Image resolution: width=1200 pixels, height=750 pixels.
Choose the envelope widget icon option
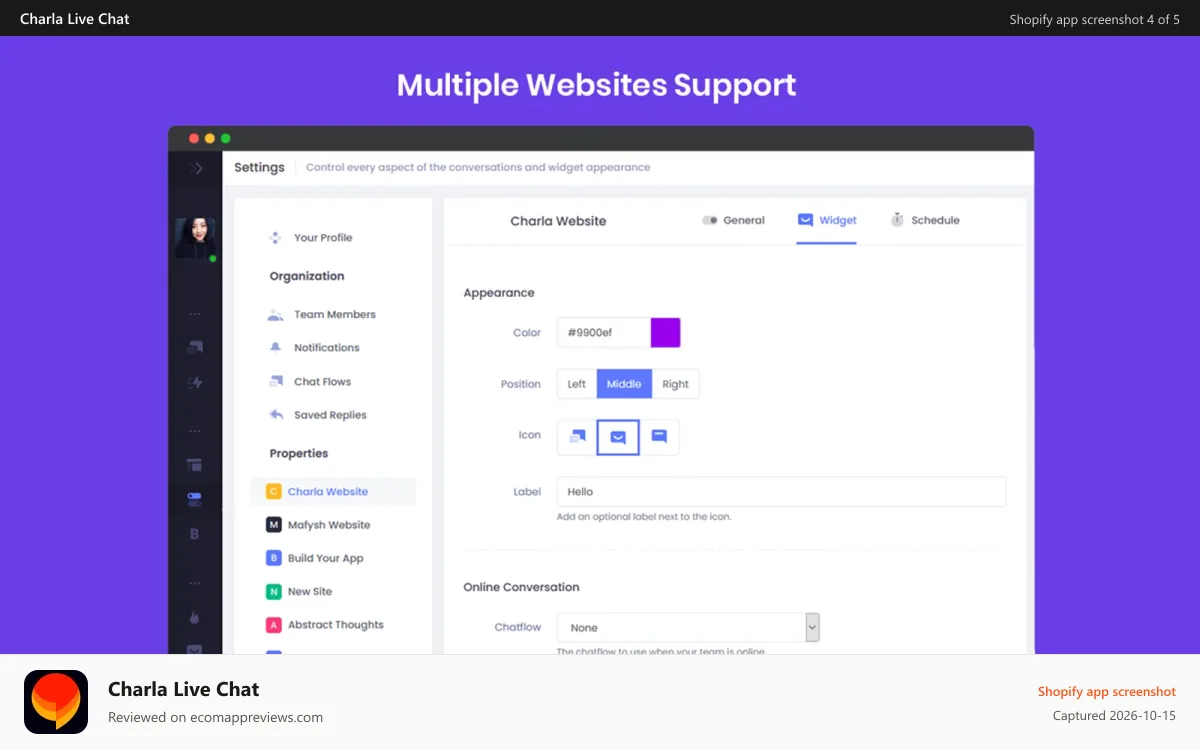618,436
